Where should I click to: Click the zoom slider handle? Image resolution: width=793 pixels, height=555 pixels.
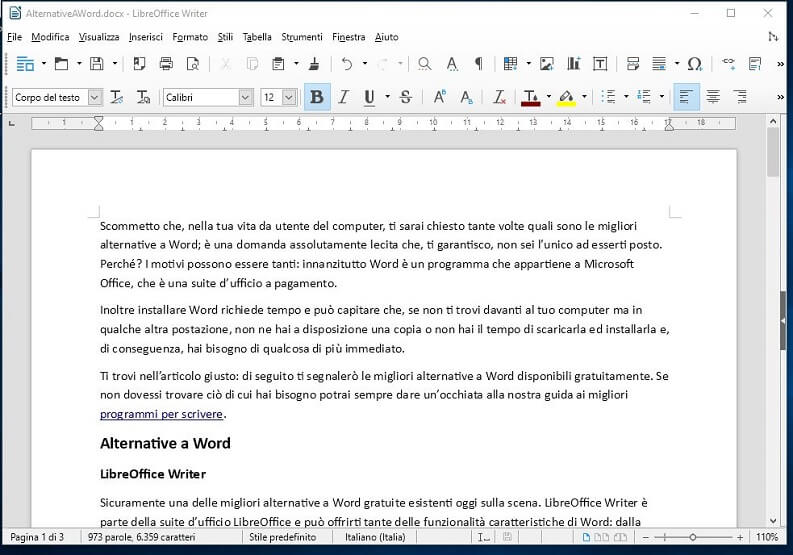click(693, 537)
